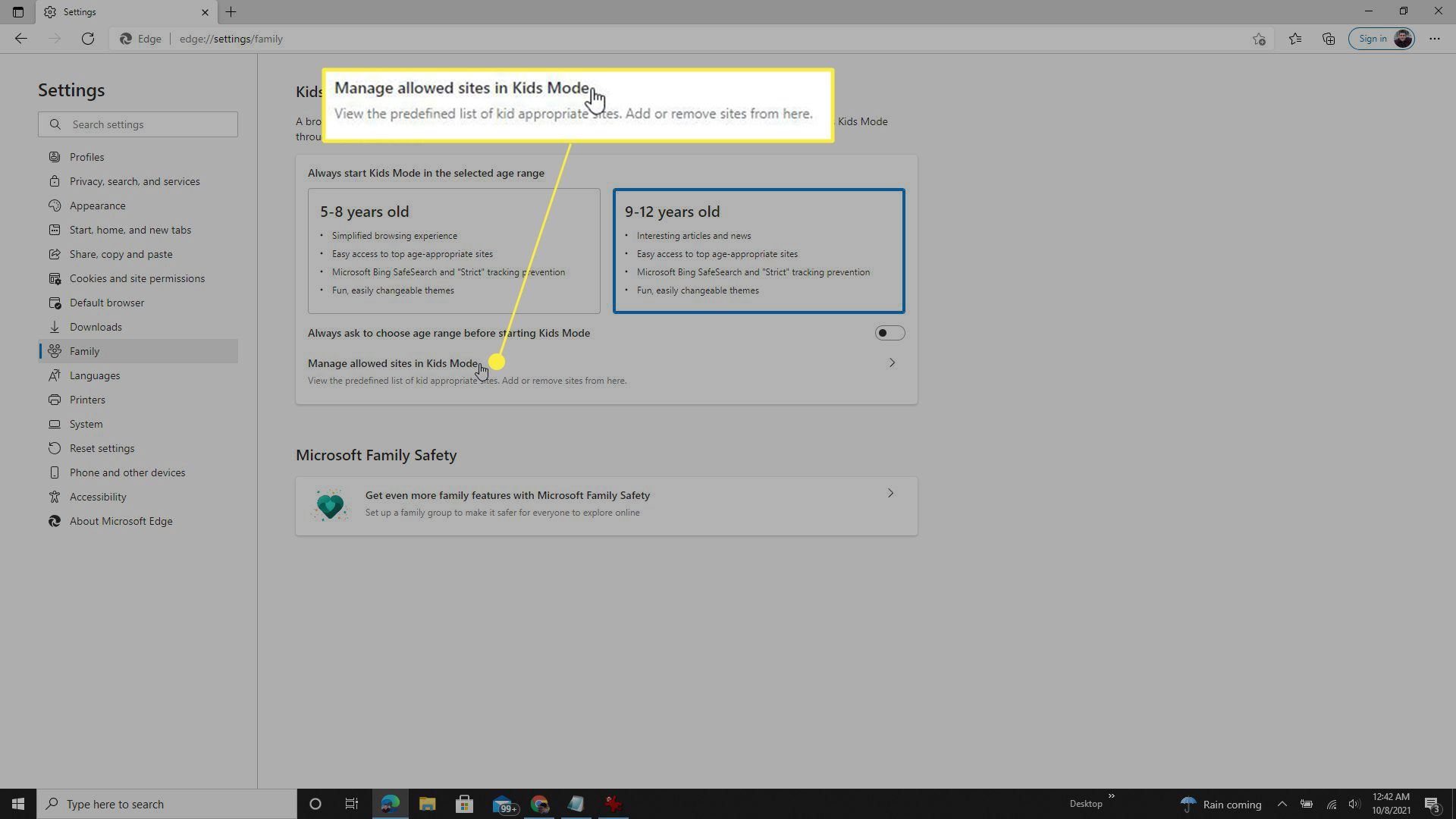Open the red taskbar app icon
Image resolution: width=1456 pixels, height=819 pixels.
click(x=613, y=804)
